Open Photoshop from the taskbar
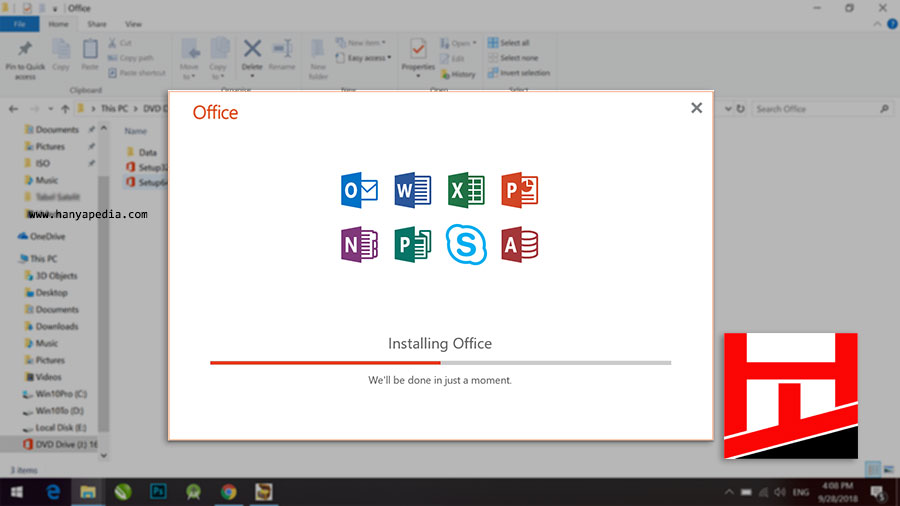 [x=158, y=492]
